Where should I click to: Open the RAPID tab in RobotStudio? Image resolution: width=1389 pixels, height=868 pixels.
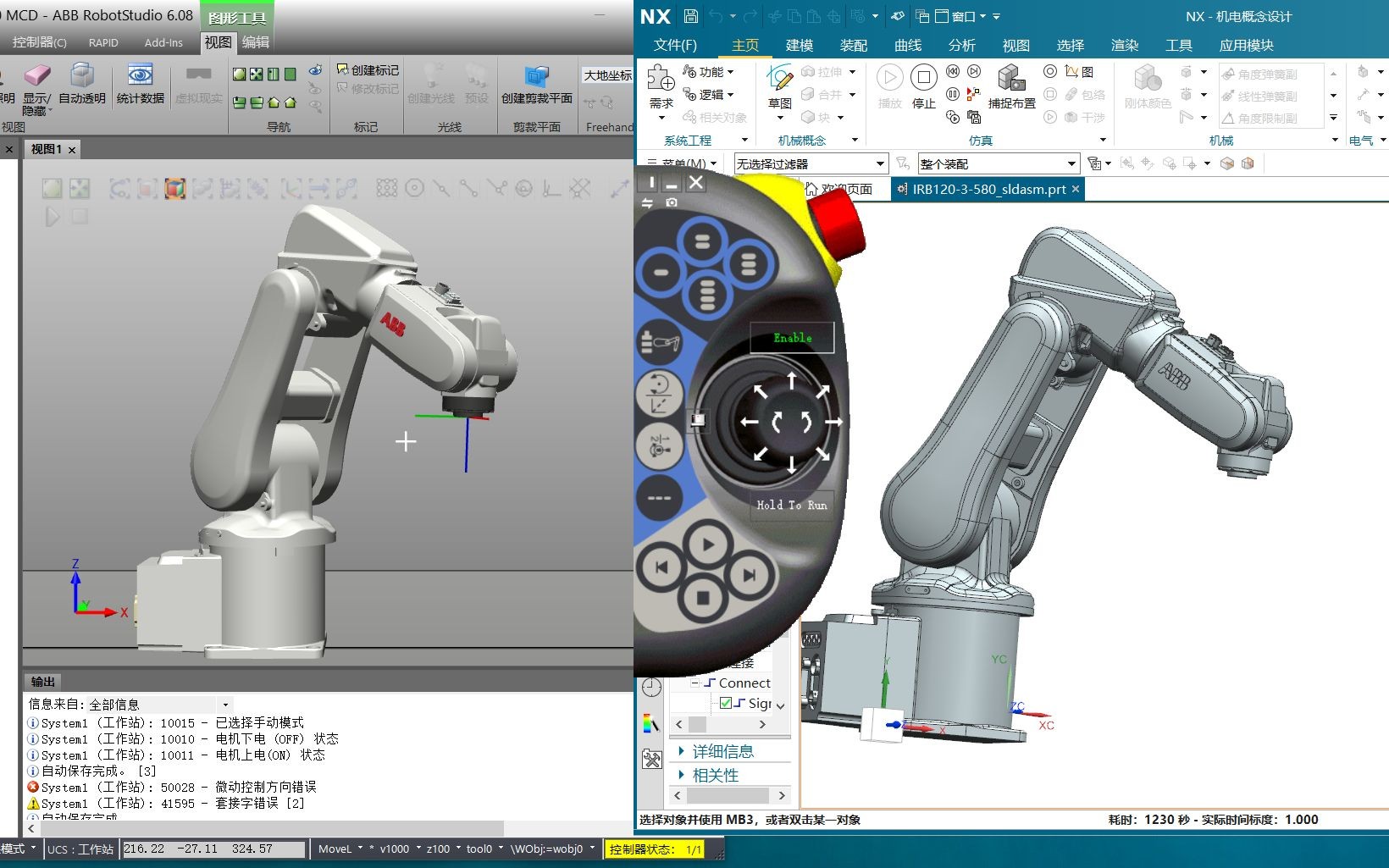tap(103, 41)
